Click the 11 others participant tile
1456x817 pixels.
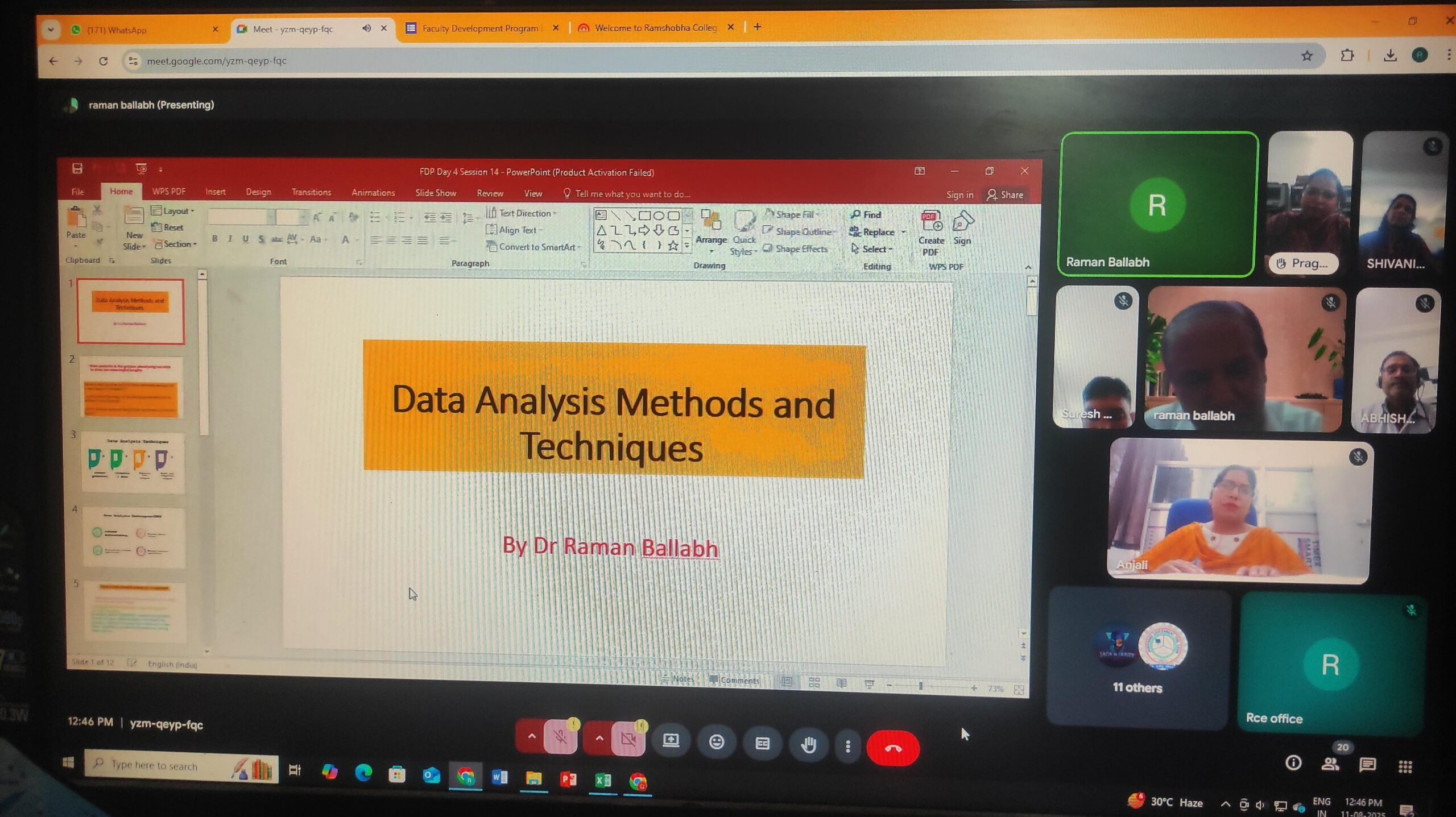(x=1137, y=658)
